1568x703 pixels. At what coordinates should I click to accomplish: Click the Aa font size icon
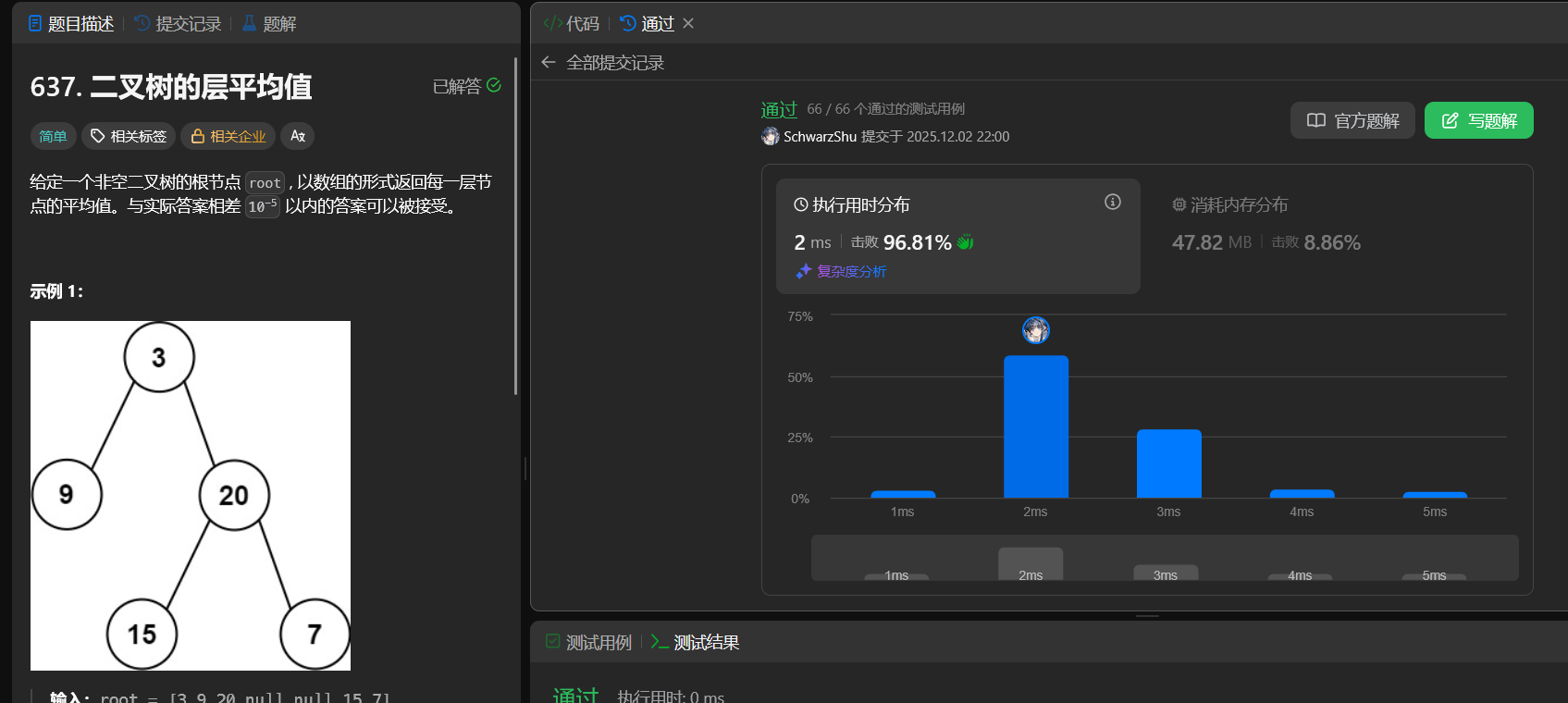[297, 136]
